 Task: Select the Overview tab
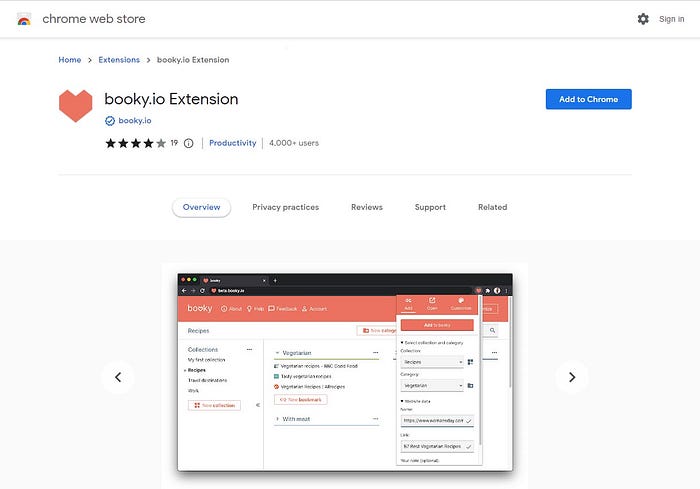(201, 207)
